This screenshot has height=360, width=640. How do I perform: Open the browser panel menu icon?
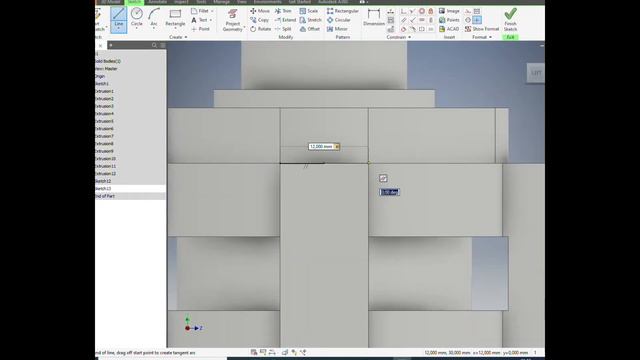[163, 45]
